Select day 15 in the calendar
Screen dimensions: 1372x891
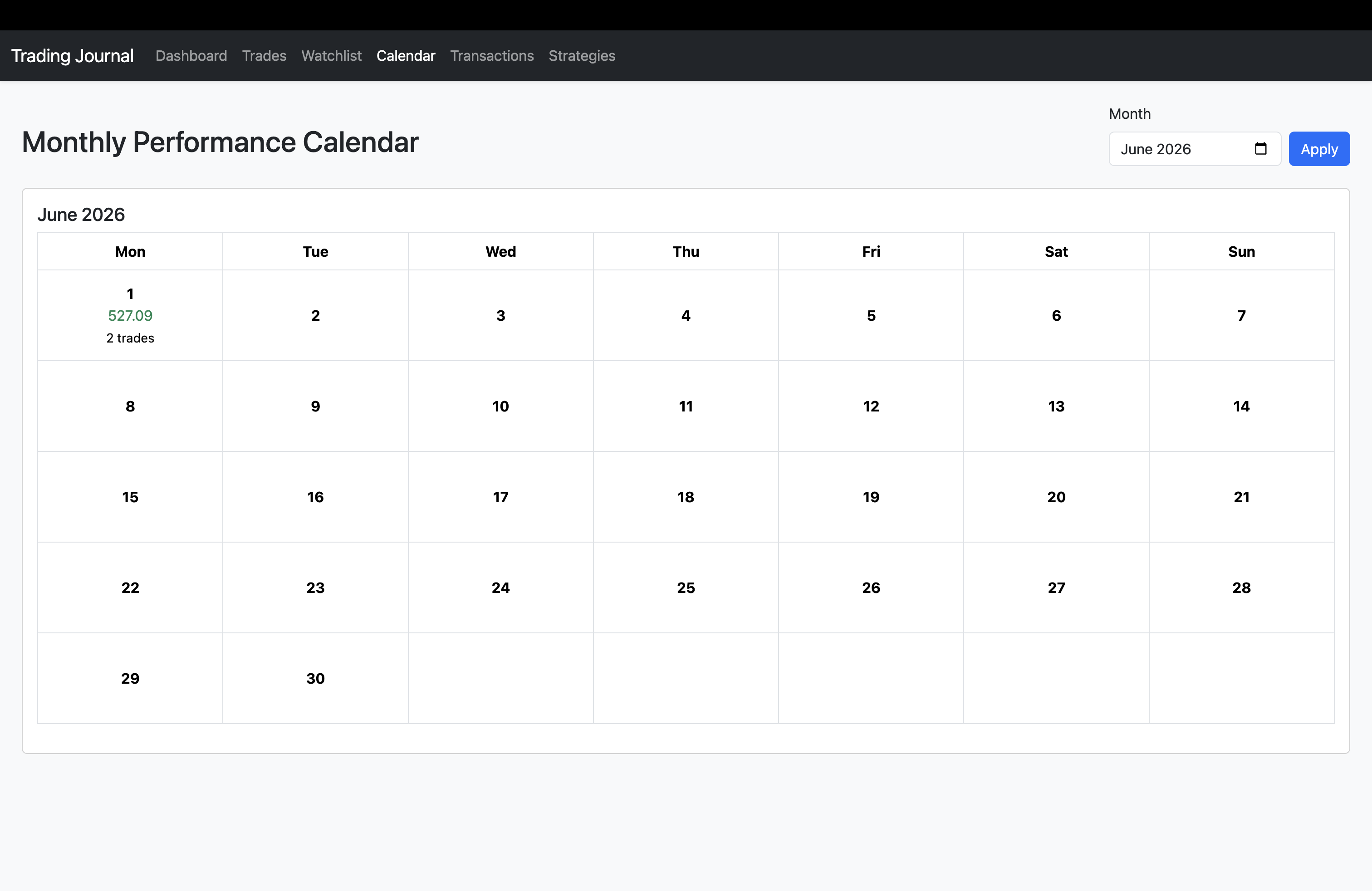(x=130, y=497)
